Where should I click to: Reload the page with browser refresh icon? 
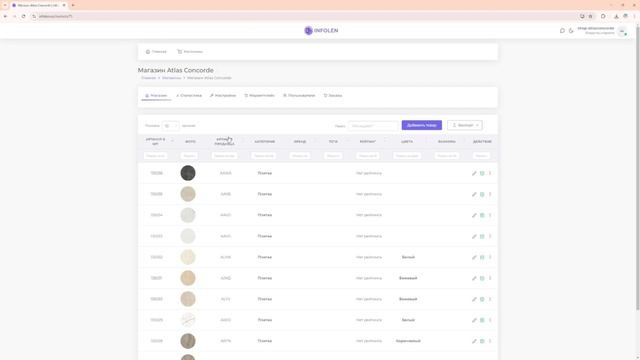click(23, 16)
